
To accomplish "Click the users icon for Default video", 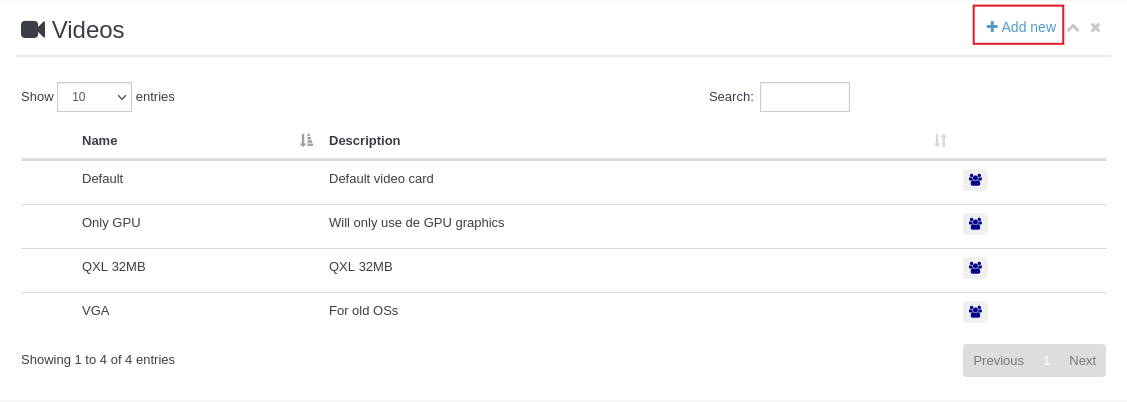I will 975,180.
